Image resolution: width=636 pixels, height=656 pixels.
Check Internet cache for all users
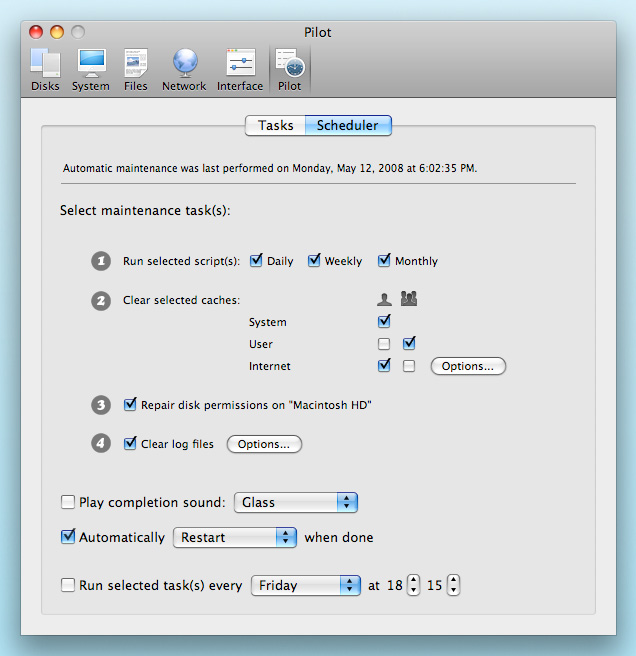click(409, 366)
